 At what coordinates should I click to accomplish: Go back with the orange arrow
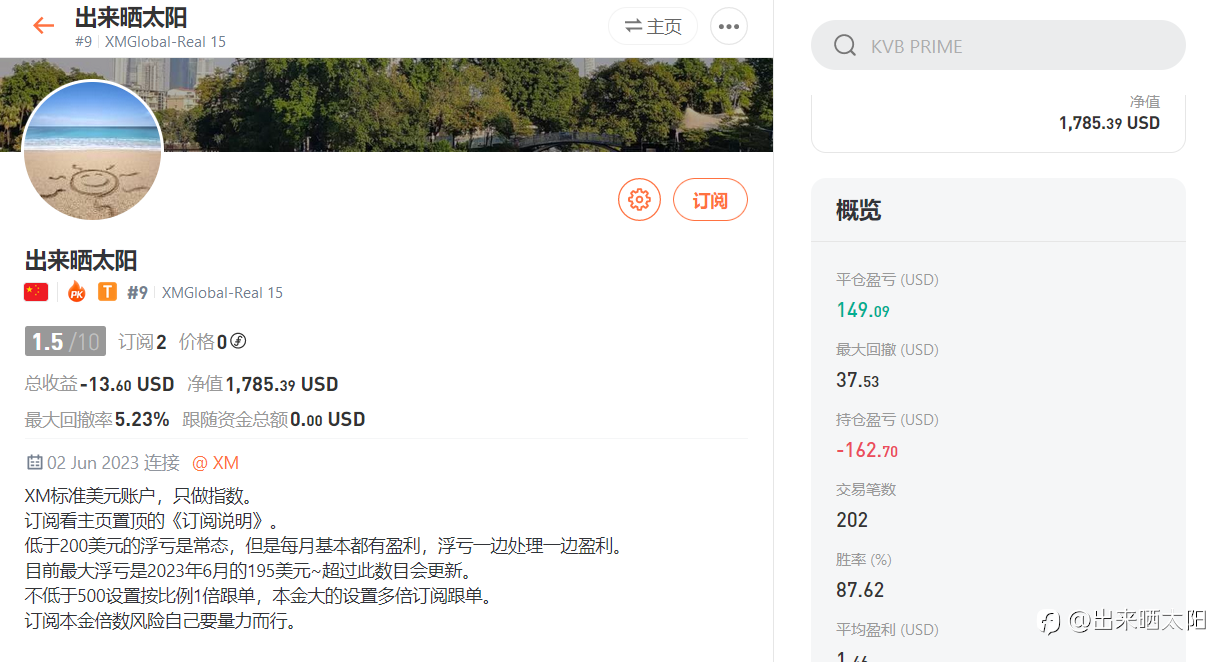coord(43,26)
